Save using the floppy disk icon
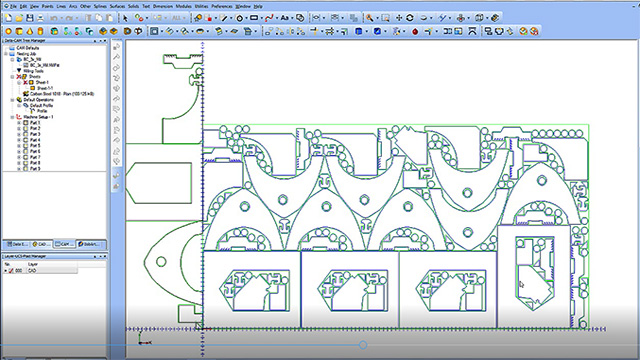 pyautogui.click(x=30, y=18)
